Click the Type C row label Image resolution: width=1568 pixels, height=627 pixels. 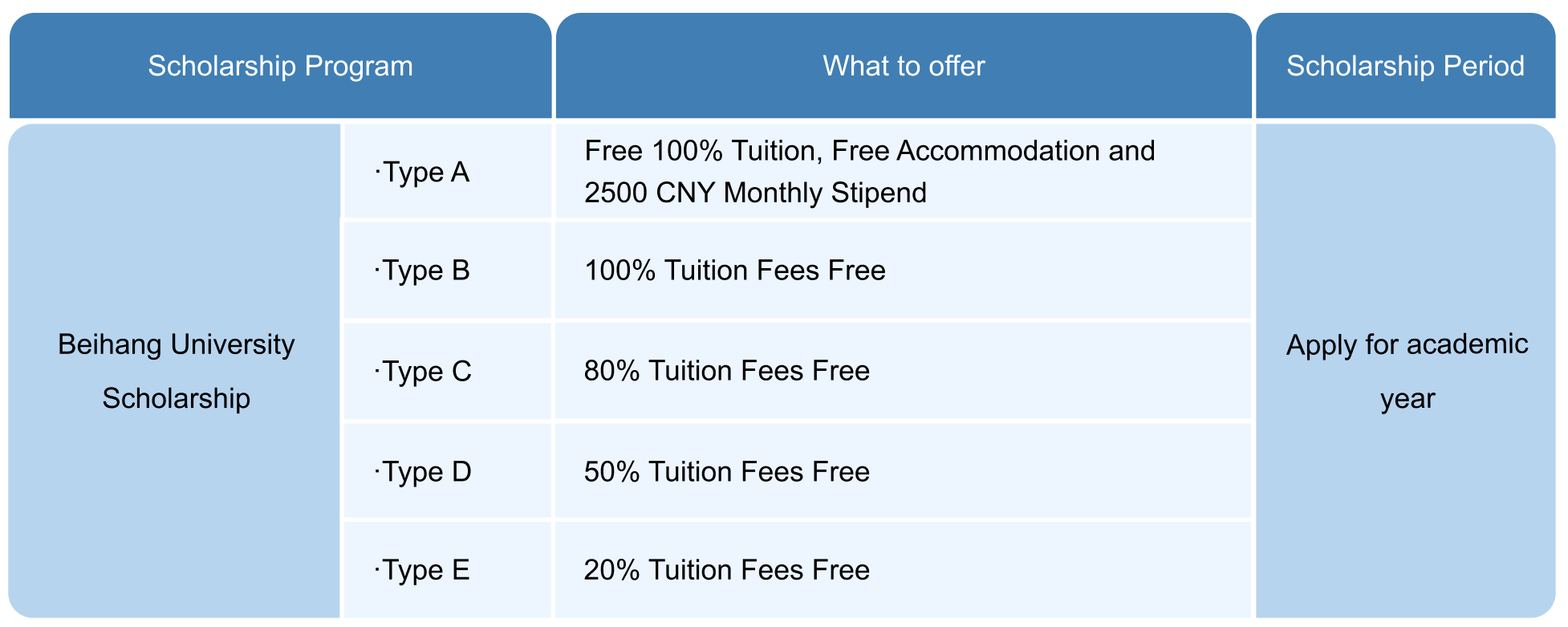click(424, 371)
